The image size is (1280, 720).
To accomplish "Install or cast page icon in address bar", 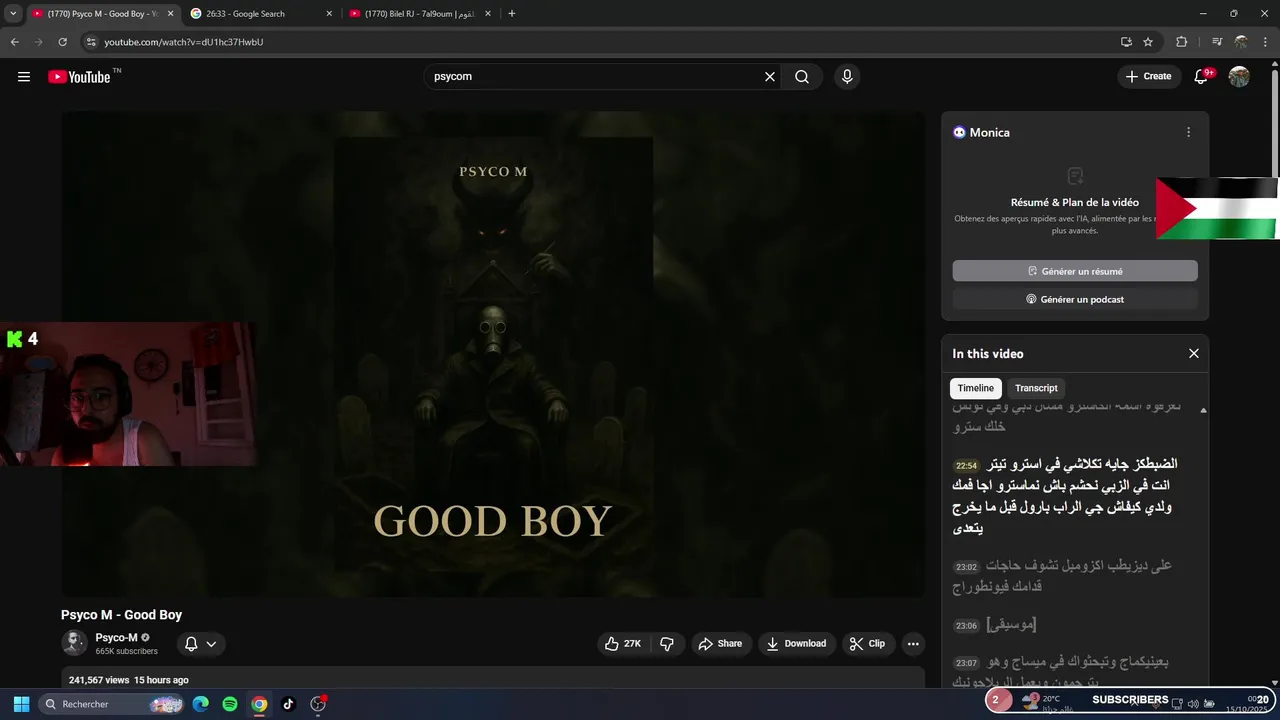I will [1126, 42].
